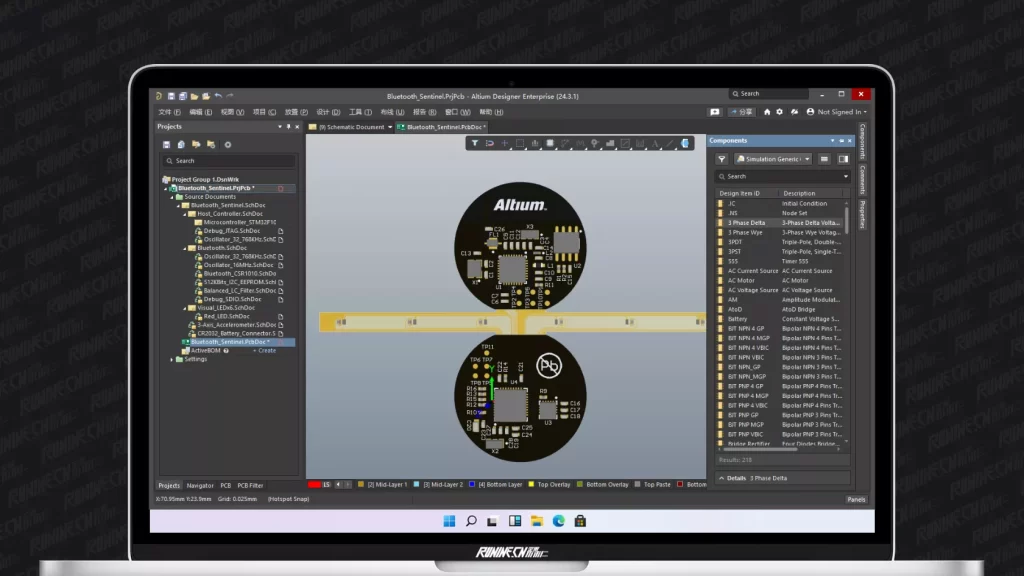Screen dimensions: 1024x576
Task: Toggle the component details pane view icon
Action: point(843,159)
